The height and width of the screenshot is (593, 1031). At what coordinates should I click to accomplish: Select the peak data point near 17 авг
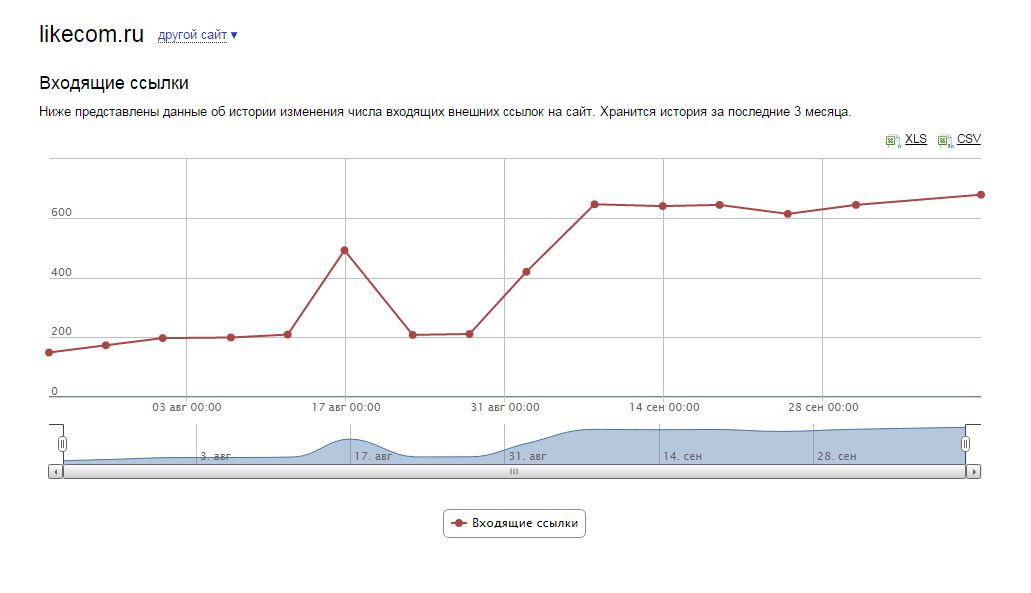pos(345,250)
